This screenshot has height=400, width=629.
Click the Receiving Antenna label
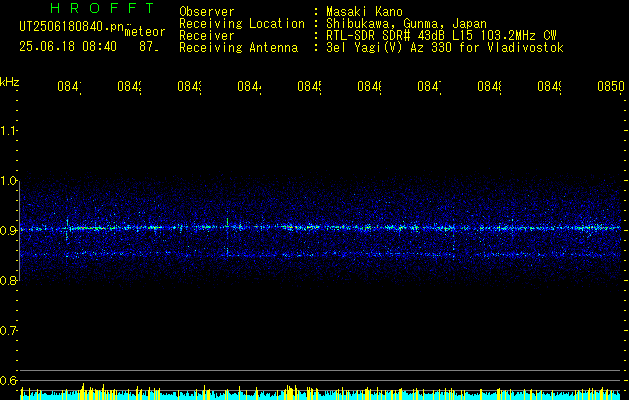pyautogui.click(x=238, y=48)
